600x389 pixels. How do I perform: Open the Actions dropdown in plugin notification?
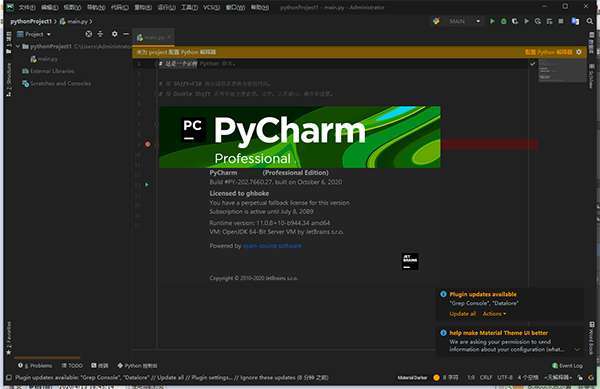click(x=494, y=314)
